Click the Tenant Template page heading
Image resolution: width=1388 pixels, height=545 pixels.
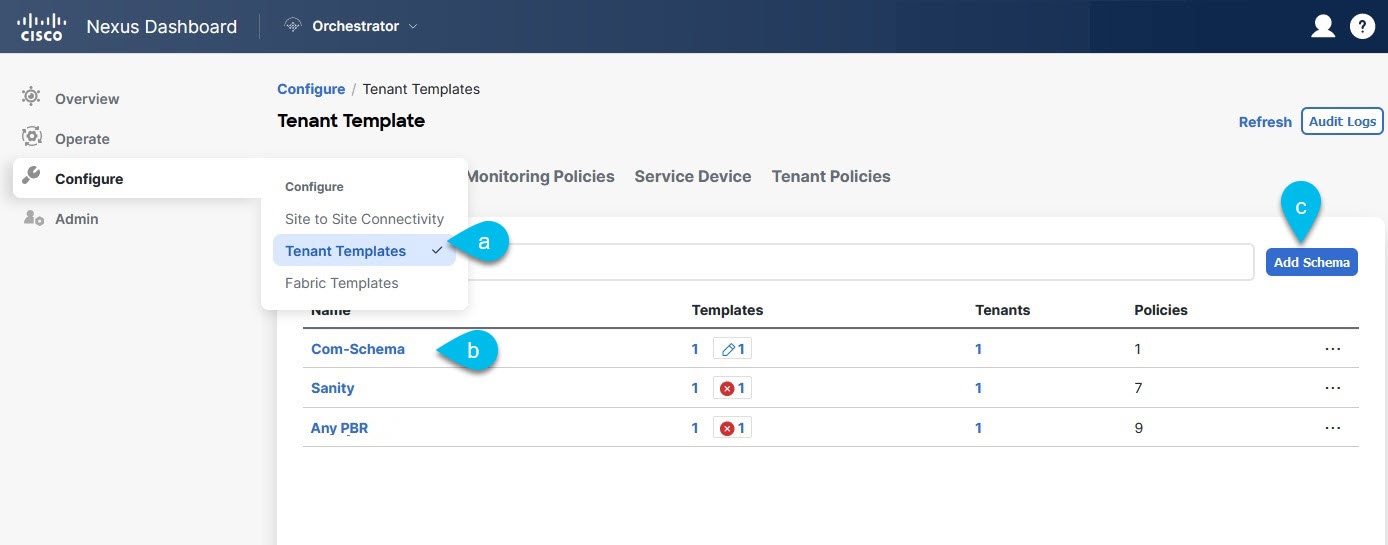[x=351, y=121]
